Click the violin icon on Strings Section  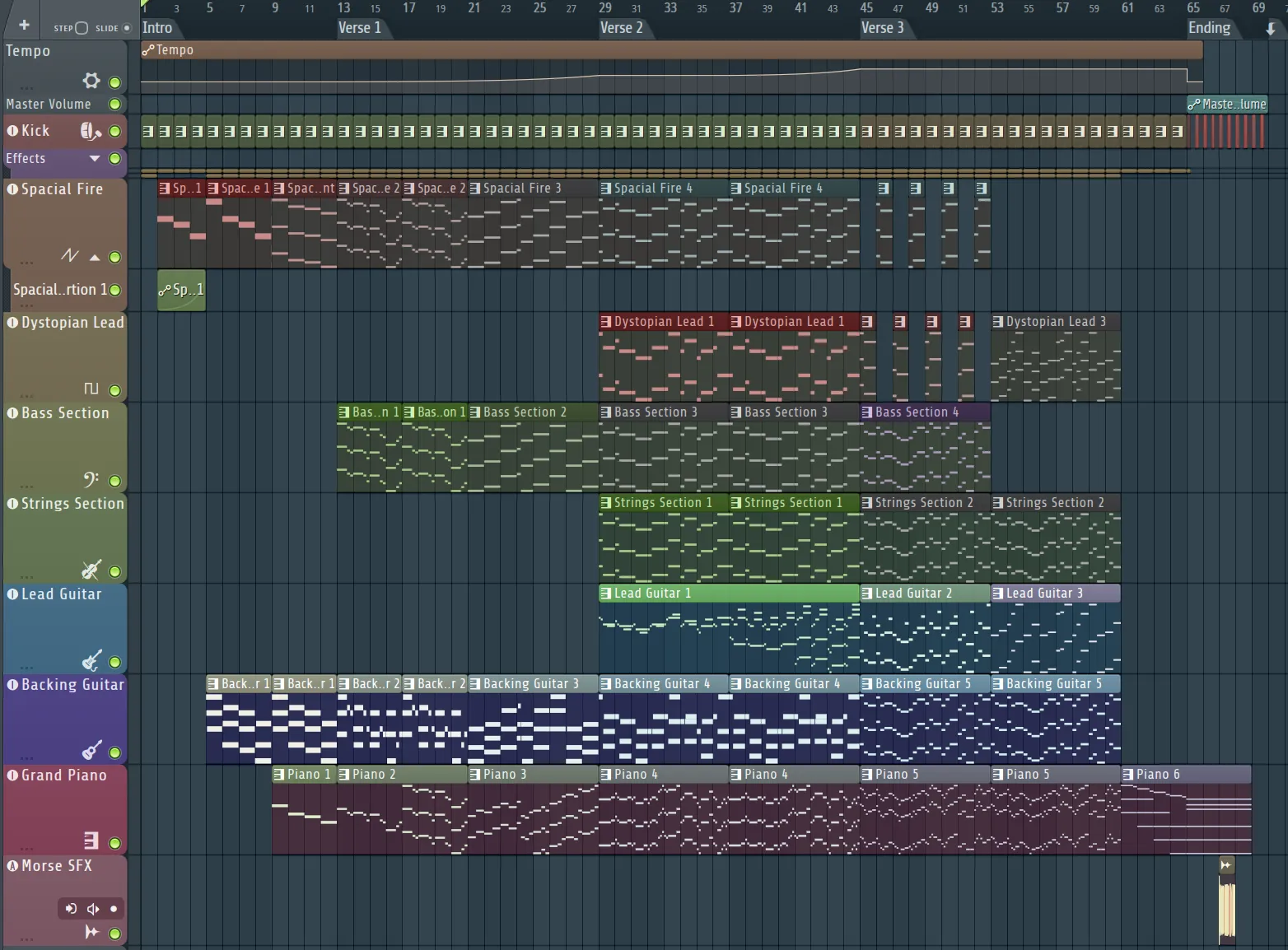tap(91, 570)
